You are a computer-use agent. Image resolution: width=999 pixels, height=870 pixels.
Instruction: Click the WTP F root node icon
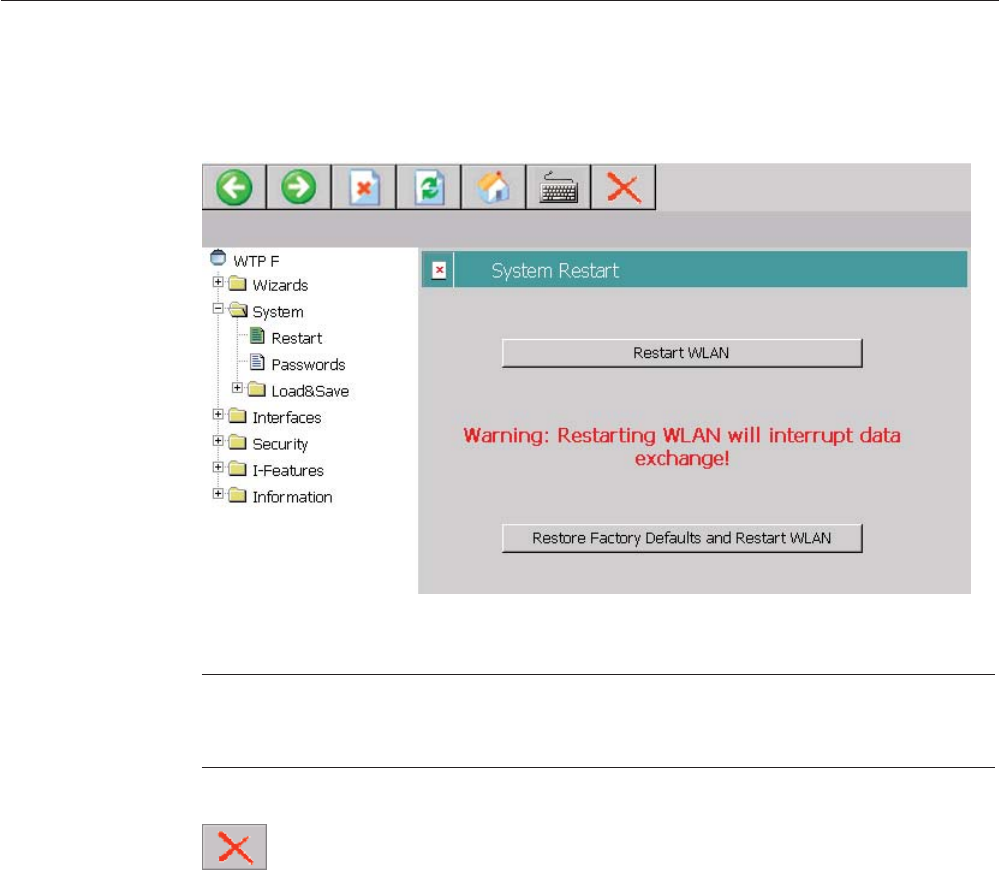tap(218, 258)
